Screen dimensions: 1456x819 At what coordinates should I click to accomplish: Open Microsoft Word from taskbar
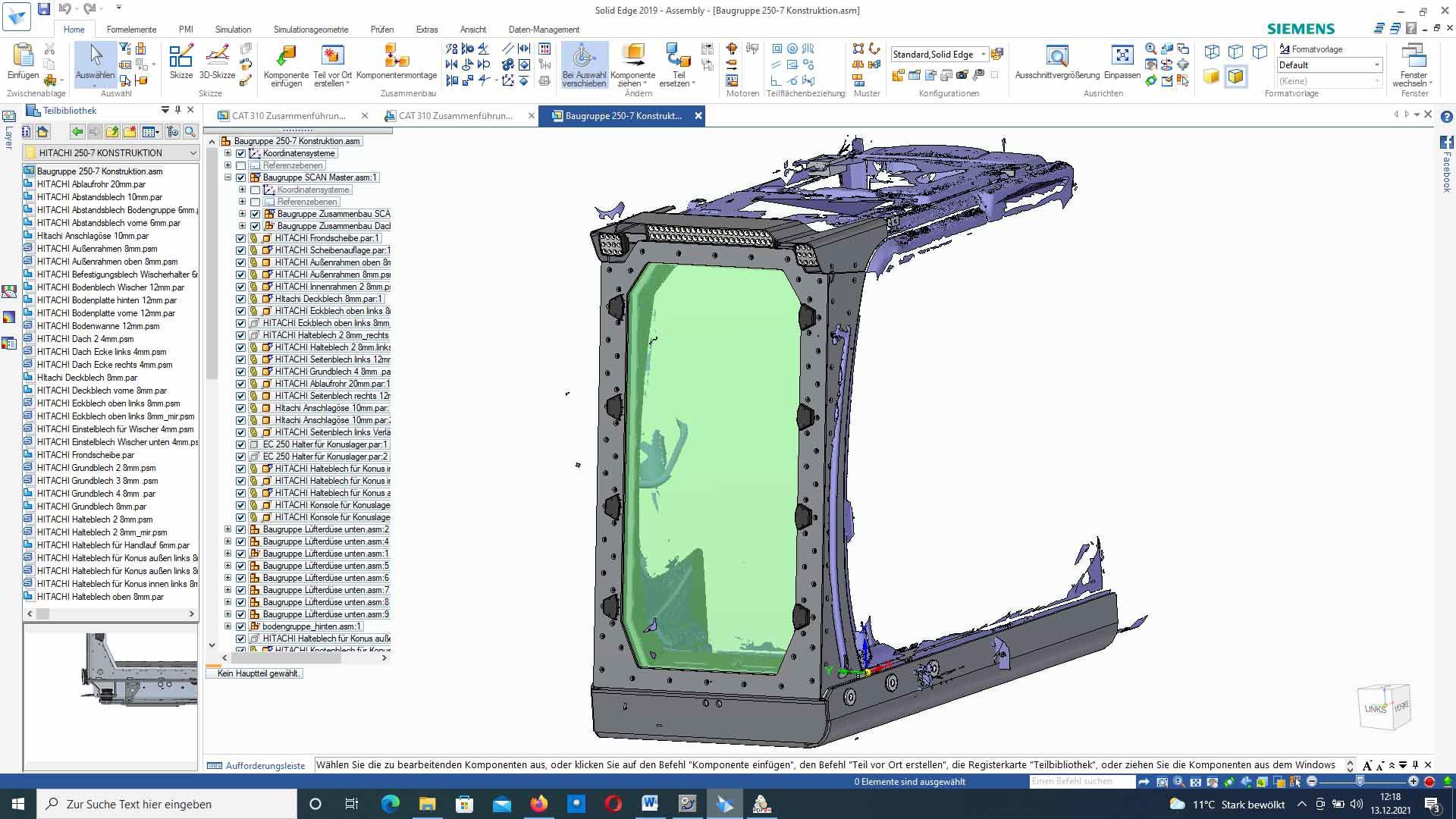click(650, 804)
